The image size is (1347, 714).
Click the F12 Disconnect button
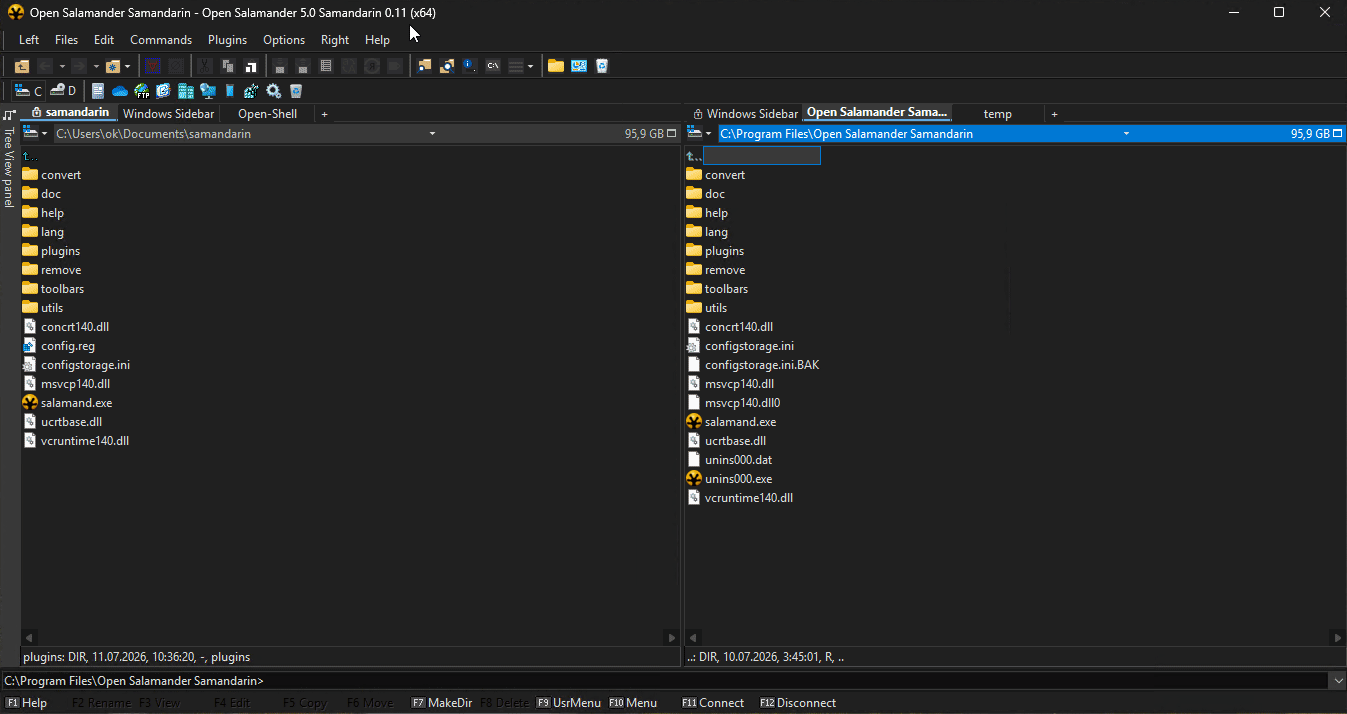click(x=798, y=703)
